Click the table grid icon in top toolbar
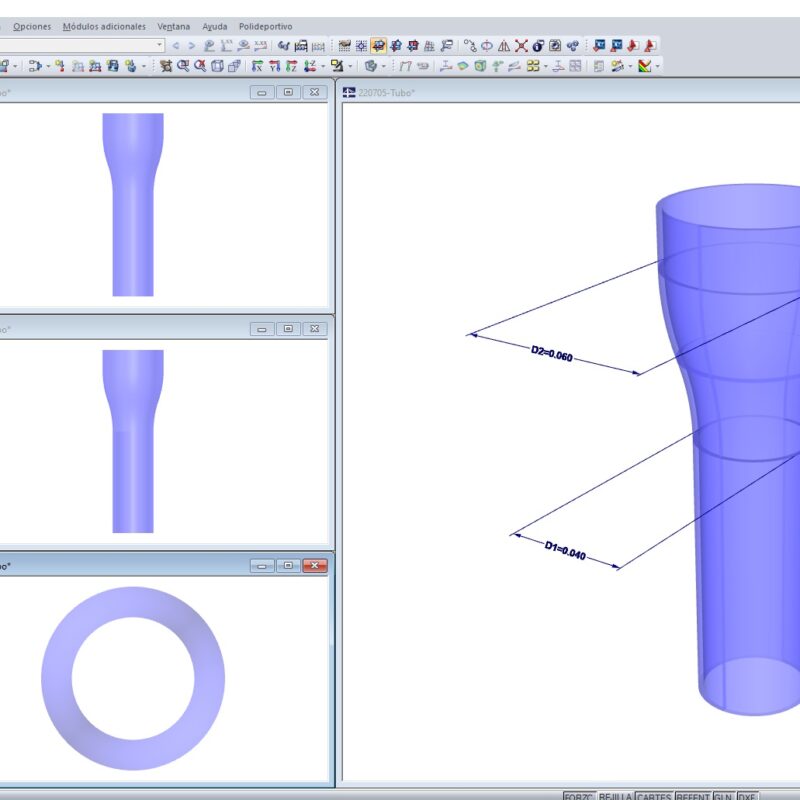 point(344,46)
